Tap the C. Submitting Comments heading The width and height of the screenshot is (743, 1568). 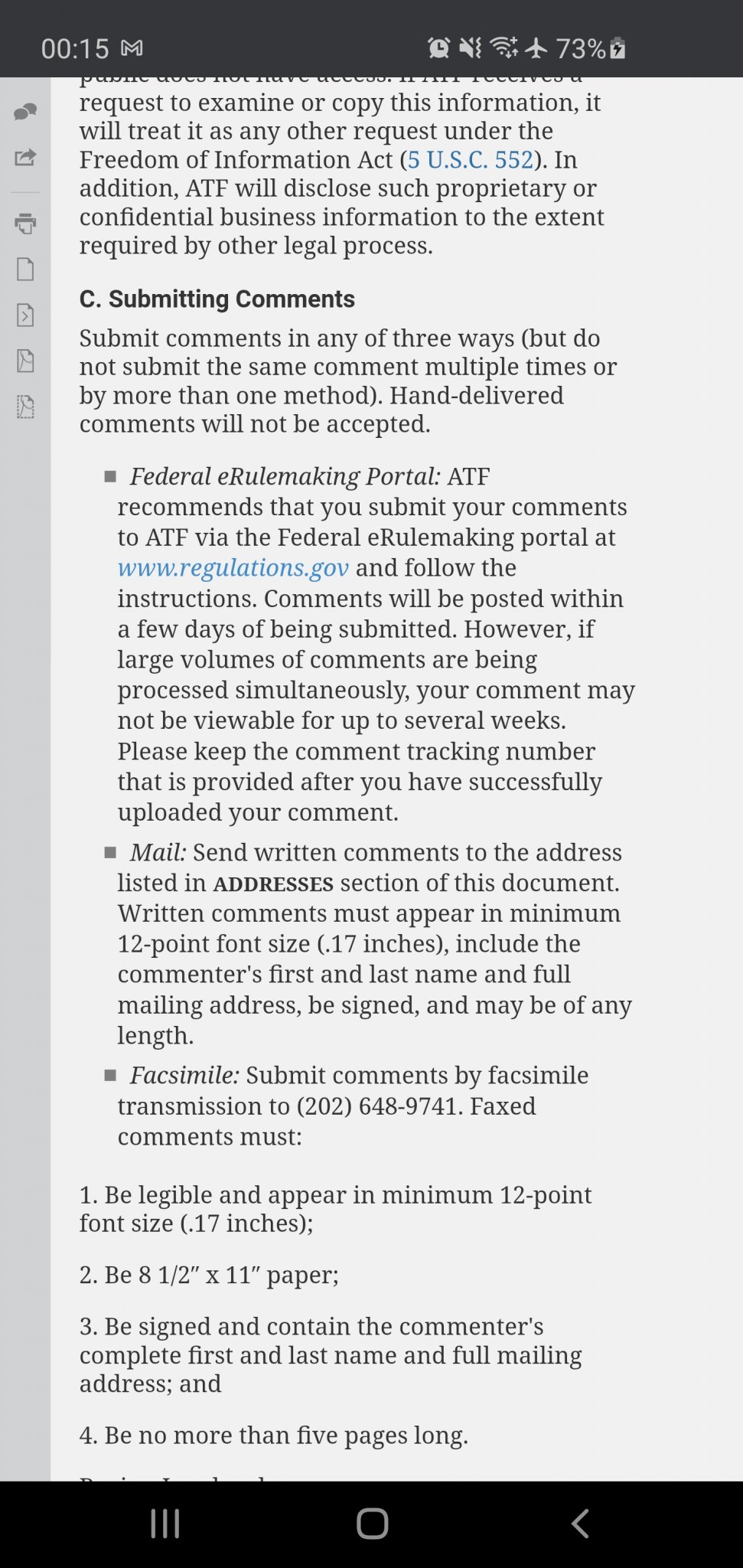tap(217, 299)
